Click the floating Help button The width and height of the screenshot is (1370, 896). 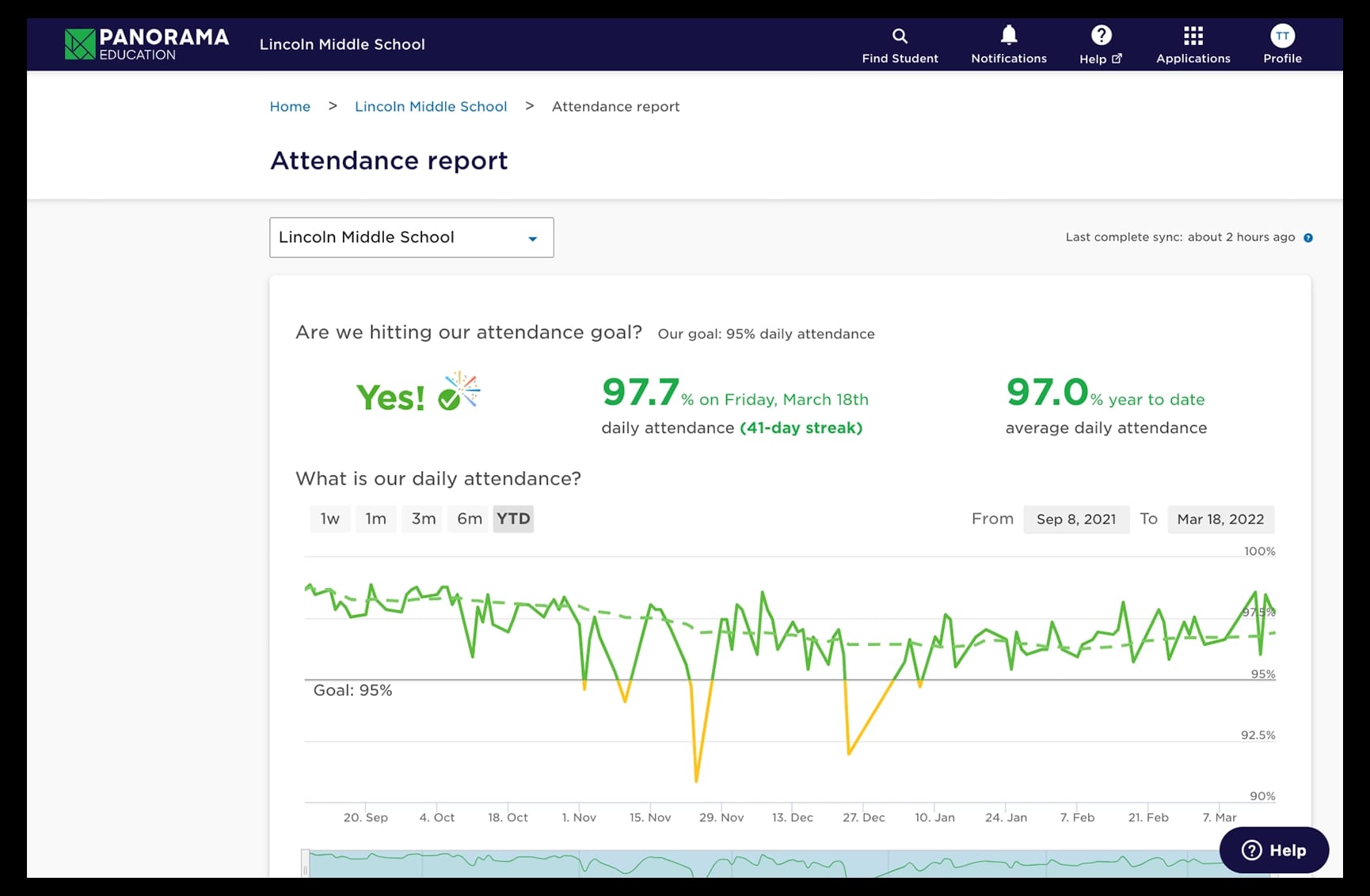click(1273, 850)
